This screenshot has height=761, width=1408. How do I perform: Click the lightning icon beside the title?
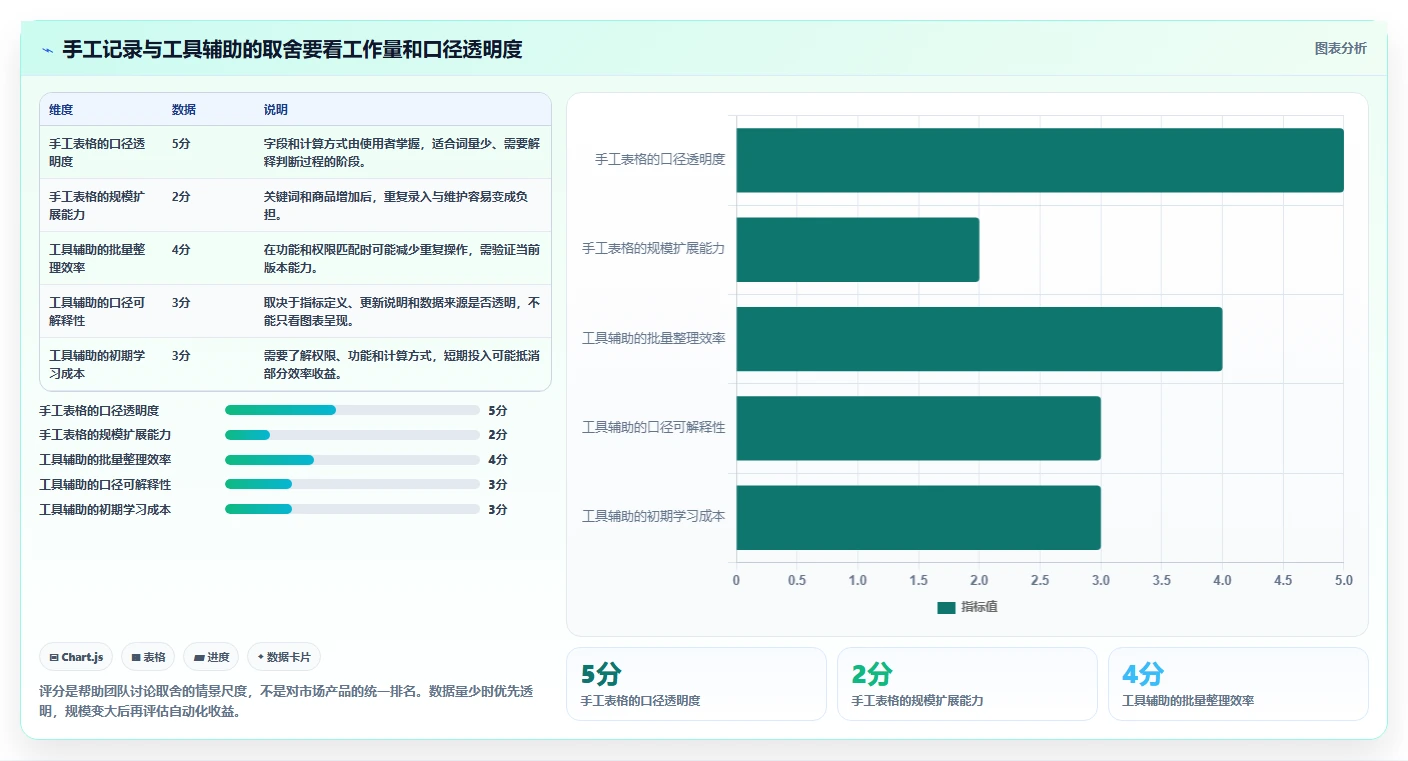point(48,50)
